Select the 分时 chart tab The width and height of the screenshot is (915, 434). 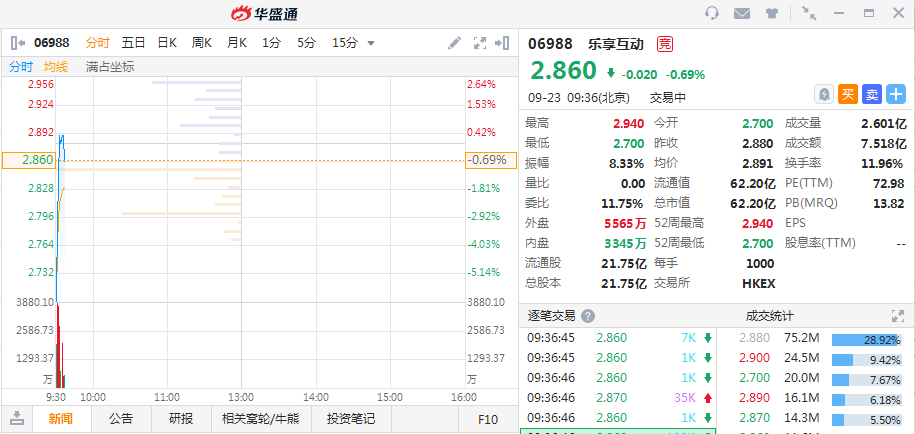97,43
